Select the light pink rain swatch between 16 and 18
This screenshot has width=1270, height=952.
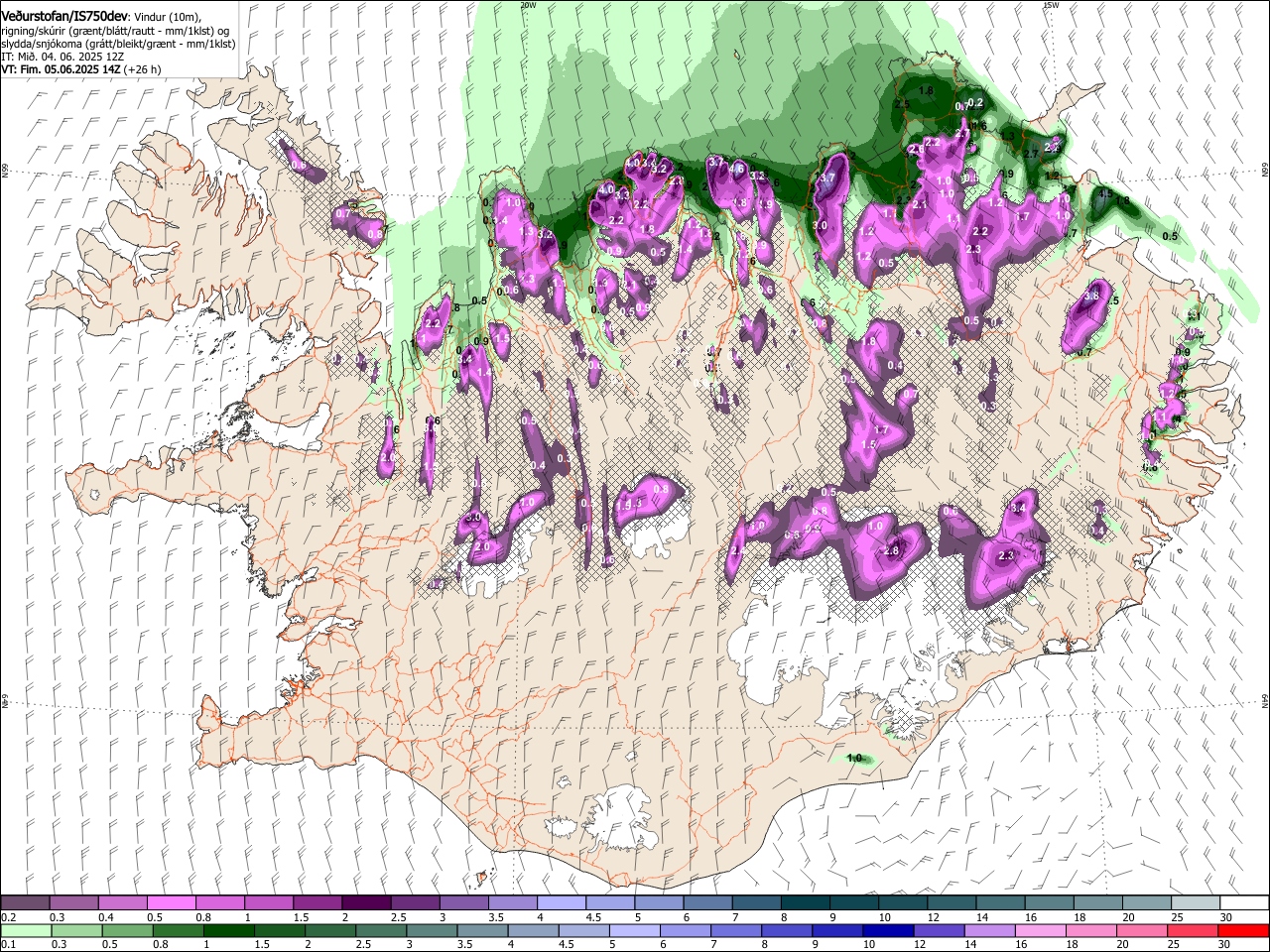click(1040, 930)
